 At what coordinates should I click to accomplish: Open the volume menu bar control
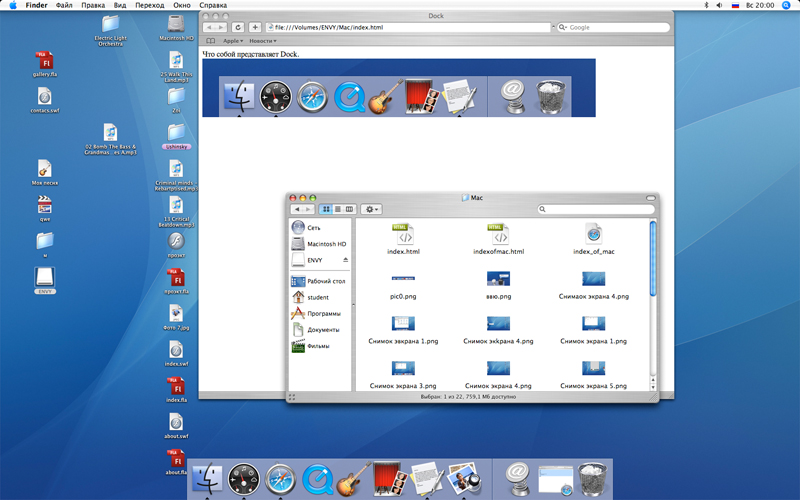pos(719,5)
